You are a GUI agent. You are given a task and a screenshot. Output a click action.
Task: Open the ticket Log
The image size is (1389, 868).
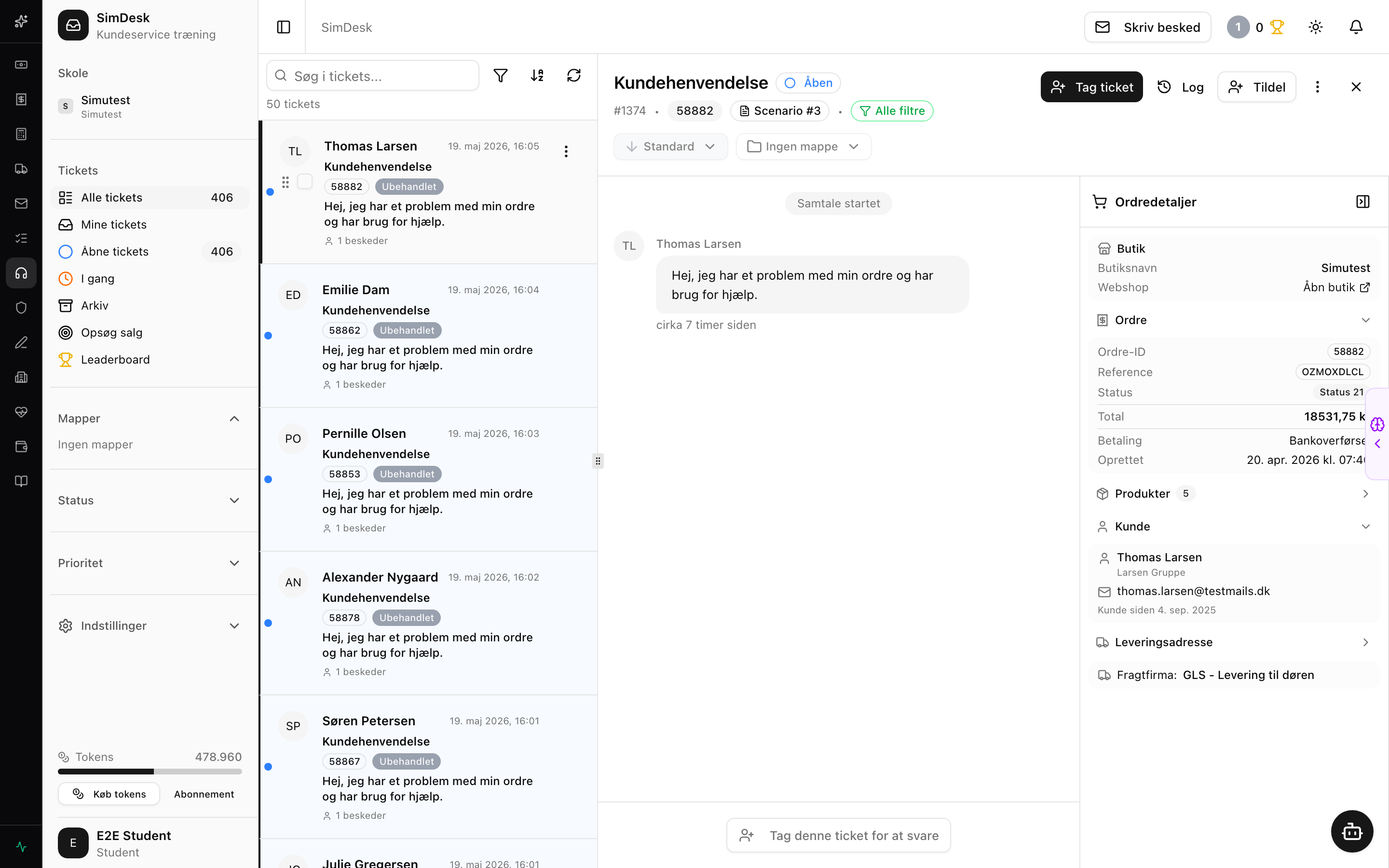coord(1181,87)
